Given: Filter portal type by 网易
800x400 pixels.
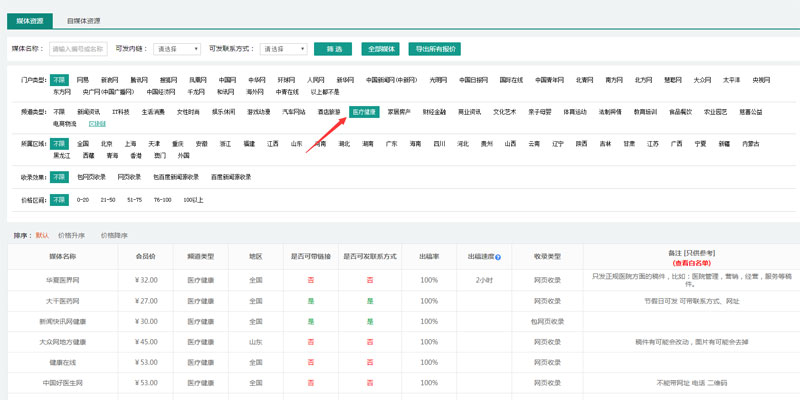Looking at the screenshot, I should [83, 80].
